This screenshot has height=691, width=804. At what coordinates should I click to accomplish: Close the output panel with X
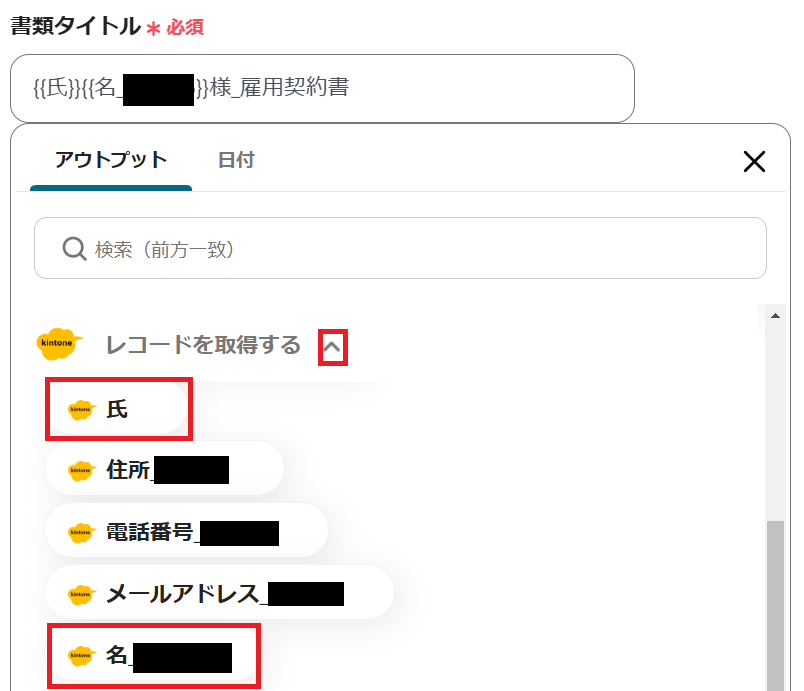tap(754, 161)
